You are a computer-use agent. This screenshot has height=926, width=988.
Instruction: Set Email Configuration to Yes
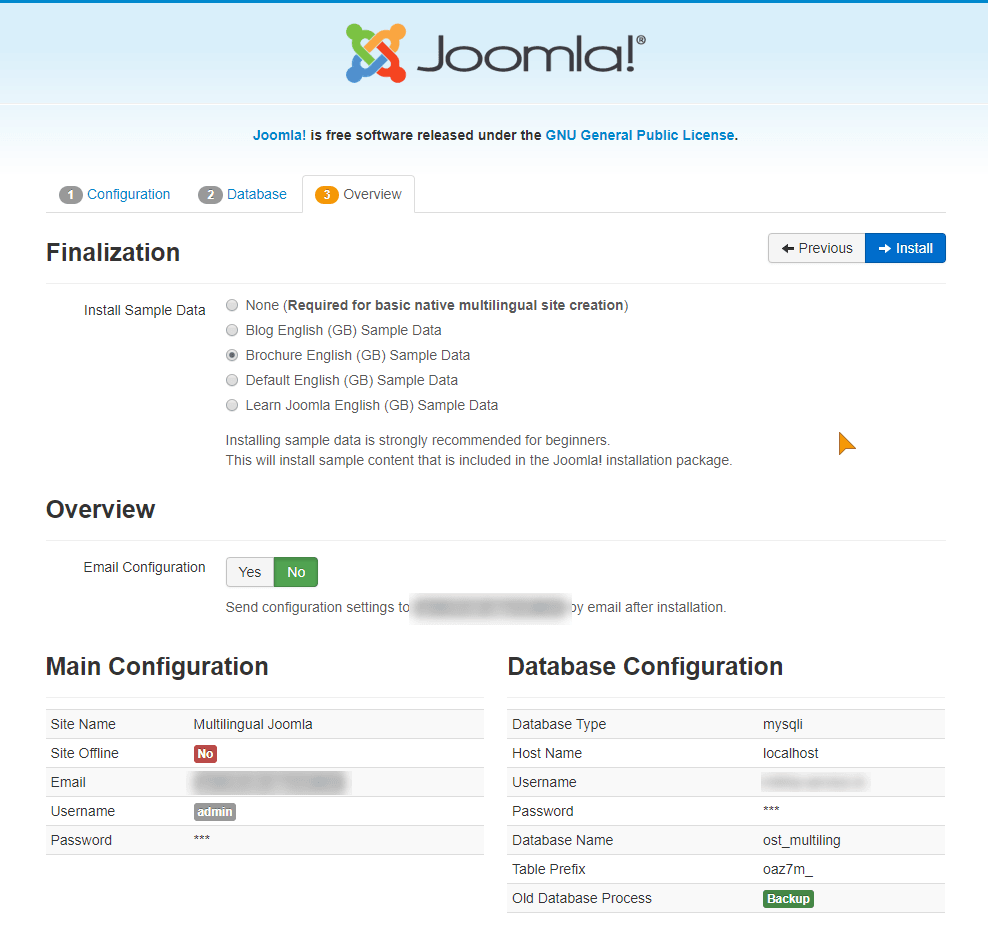(250, 572)
